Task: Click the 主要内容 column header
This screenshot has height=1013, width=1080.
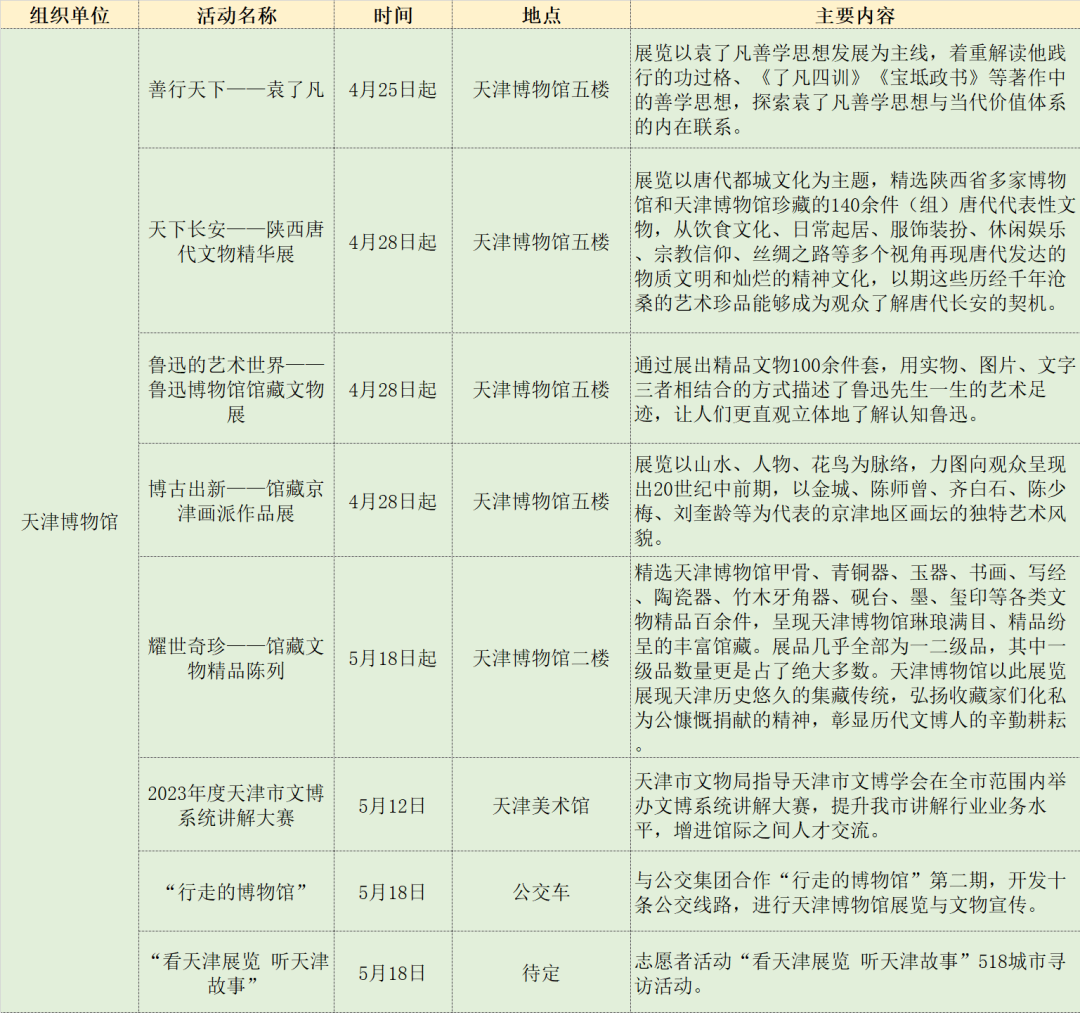Action: click(855, 15)
